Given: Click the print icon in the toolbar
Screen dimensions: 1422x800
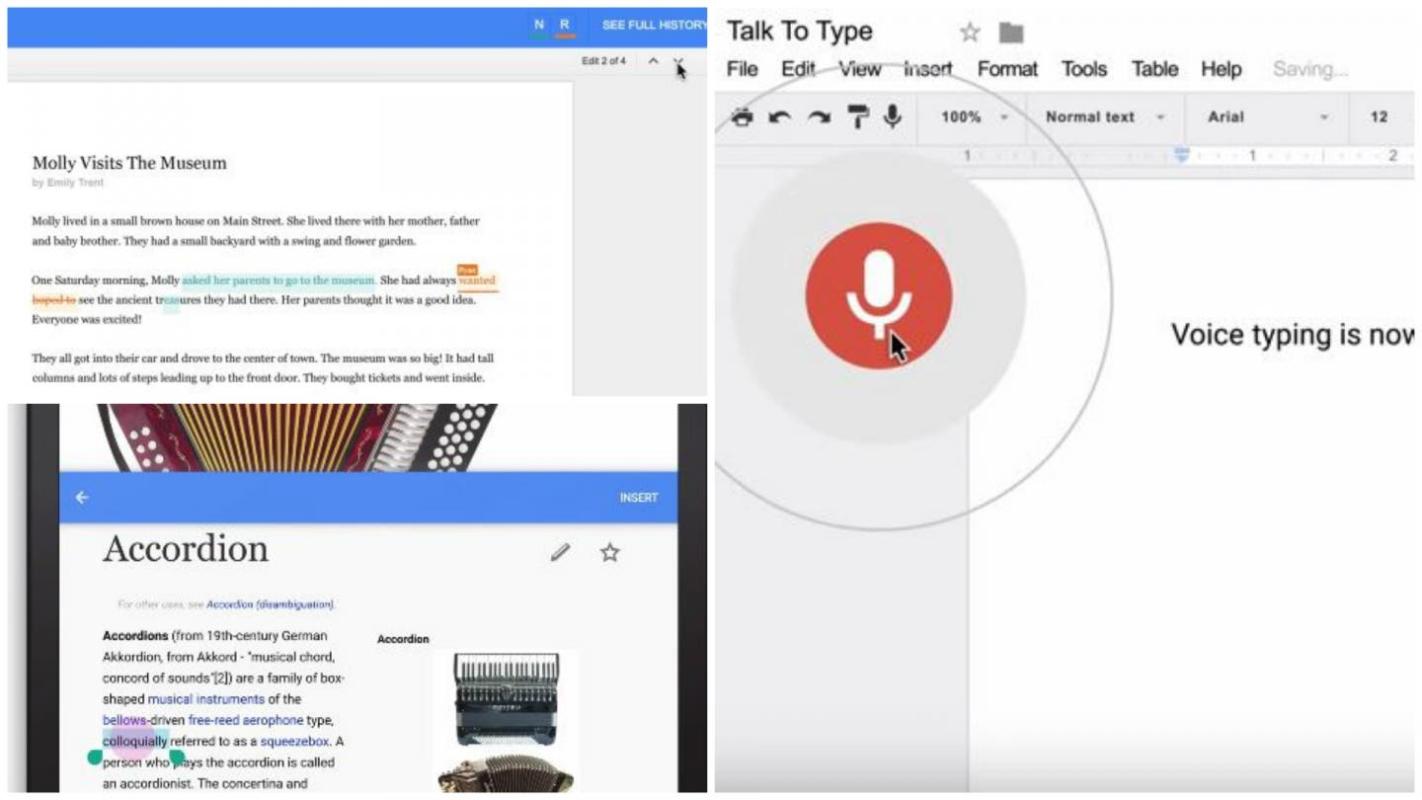Looking at the screenshot, I should pyautogui.click(x=742, y=117).
